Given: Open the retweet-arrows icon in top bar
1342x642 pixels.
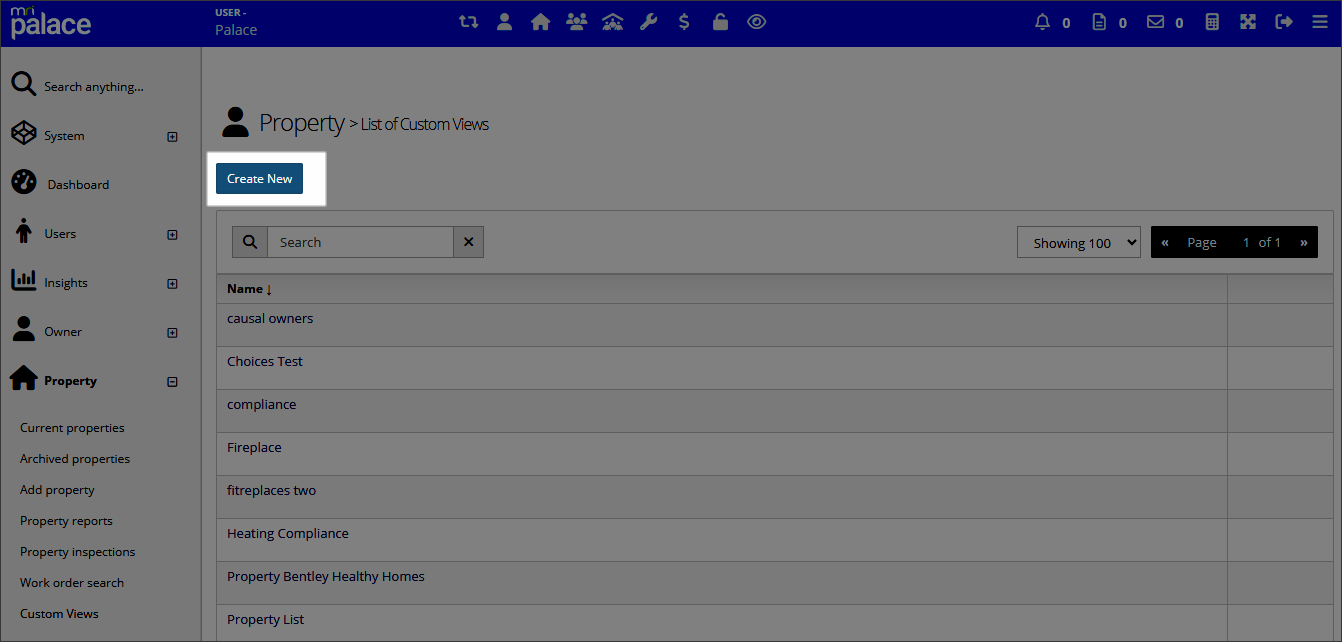Looking at the screenshot, I should pos(468,21).
